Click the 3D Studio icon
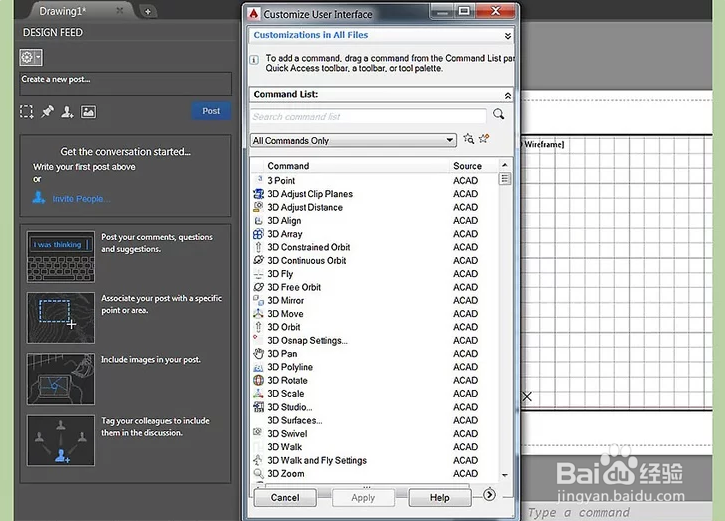 [258, 407]
